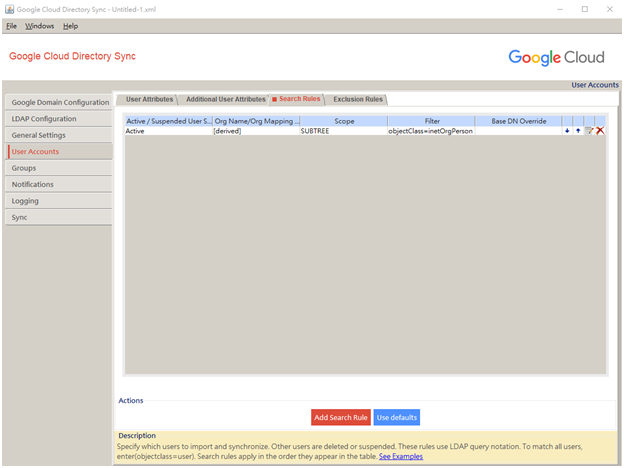
Task: Follow the See Examples link
Action: point(400,456)
